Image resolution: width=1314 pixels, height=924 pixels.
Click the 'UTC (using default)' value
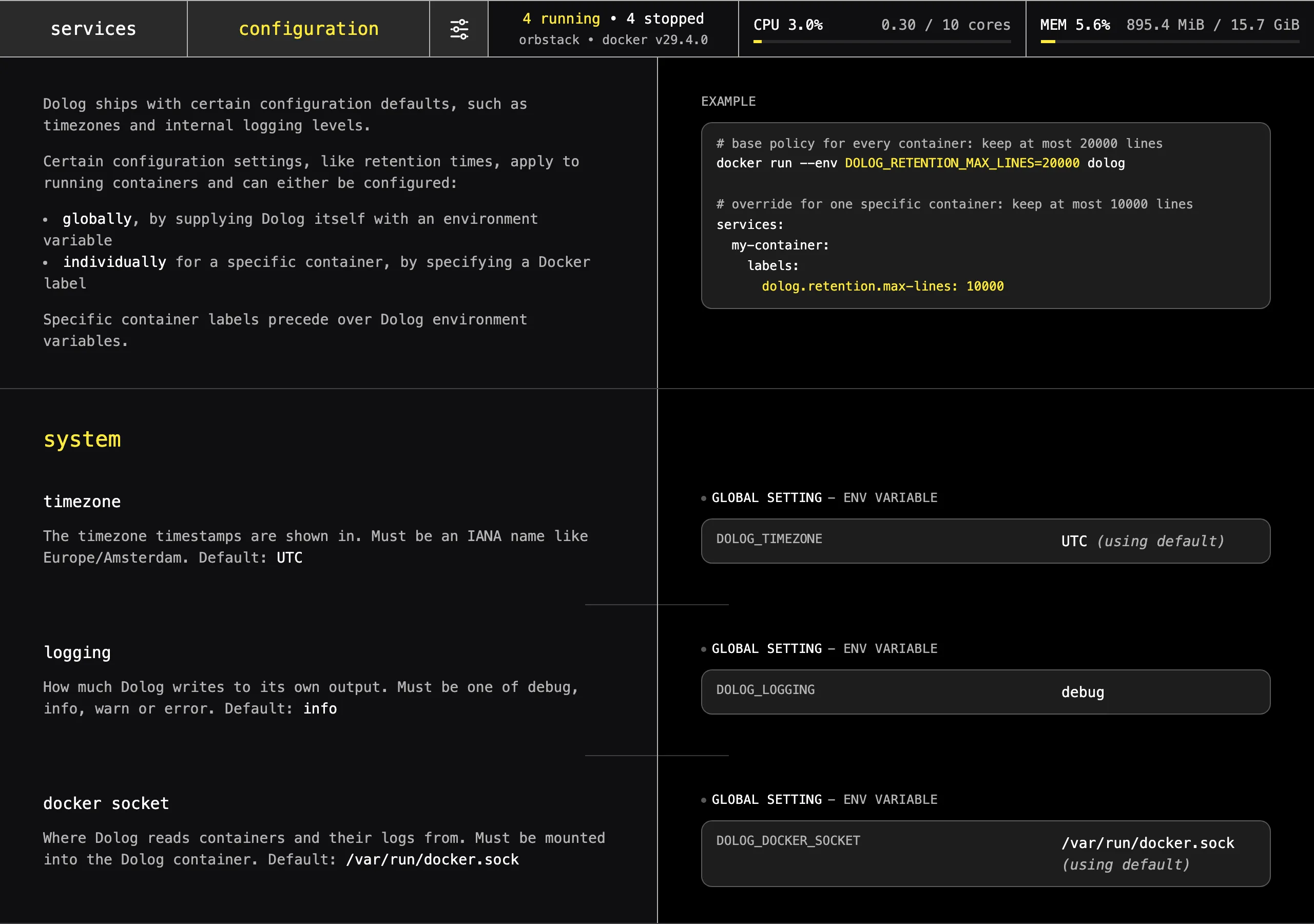tap(1143, 541)
